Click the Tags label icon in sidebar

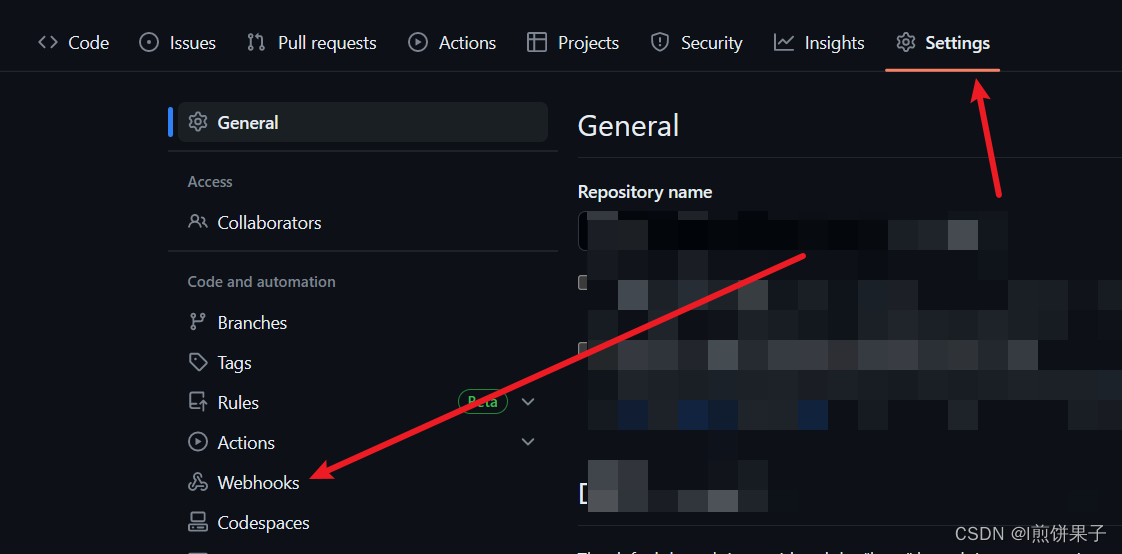click(197, 362)
